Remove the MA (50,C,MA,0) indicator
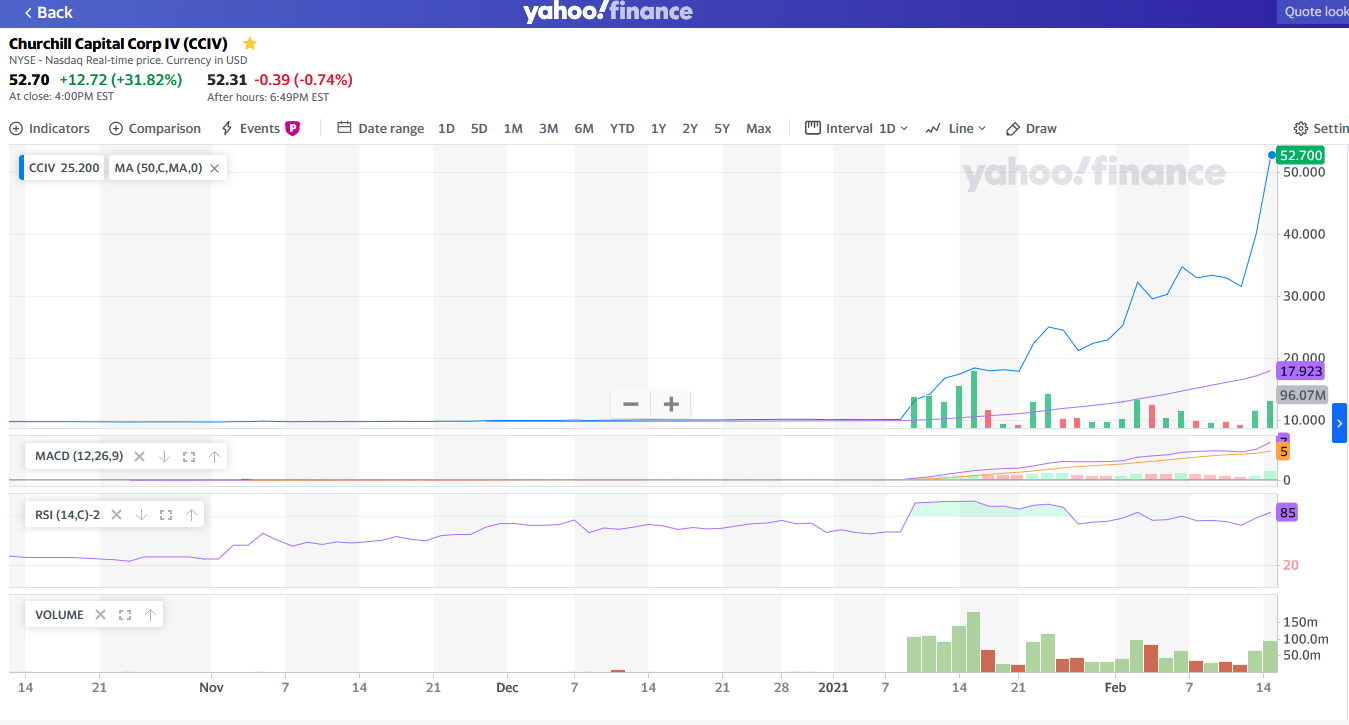This screenshot has height=725, width=1349. (x=214, y=168)
